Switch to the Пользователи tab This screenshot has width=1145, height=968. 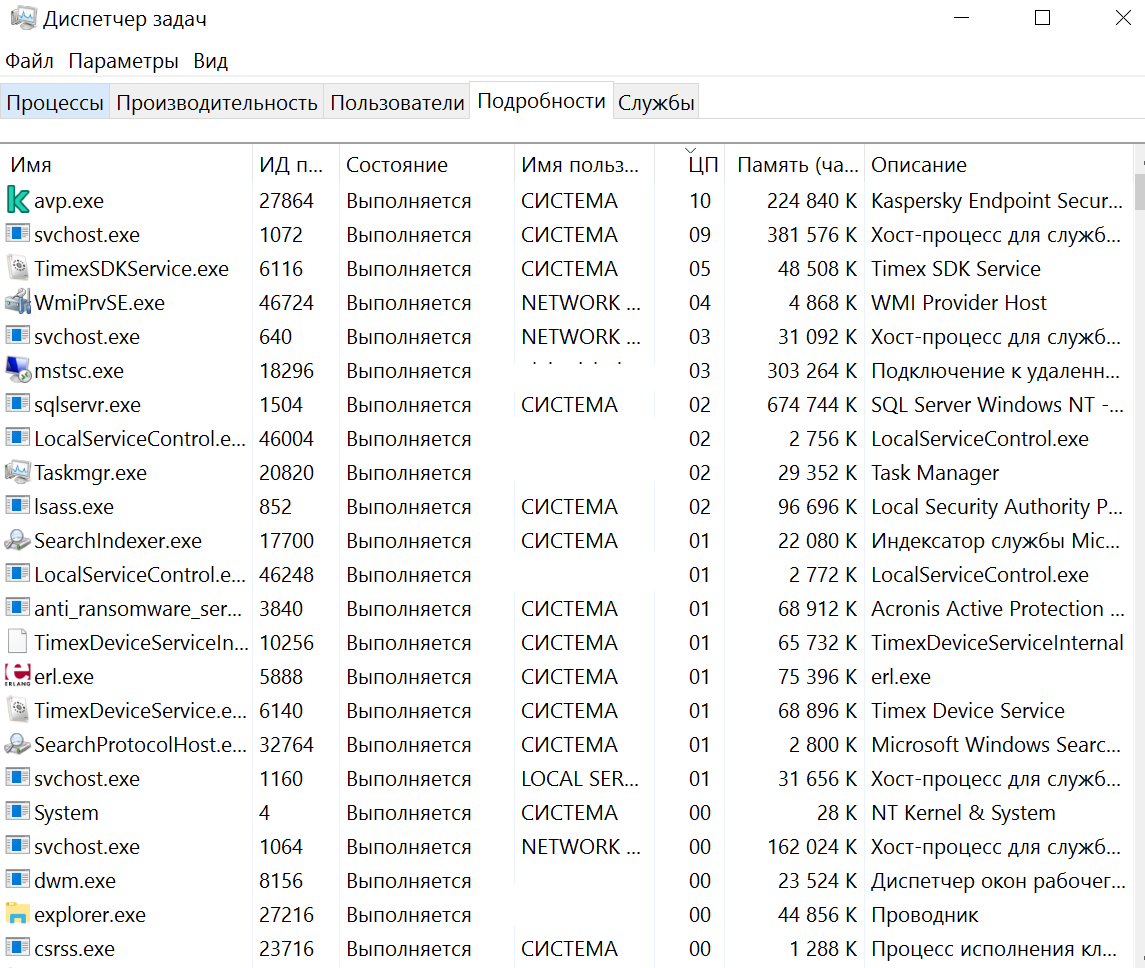pos(397,102)
